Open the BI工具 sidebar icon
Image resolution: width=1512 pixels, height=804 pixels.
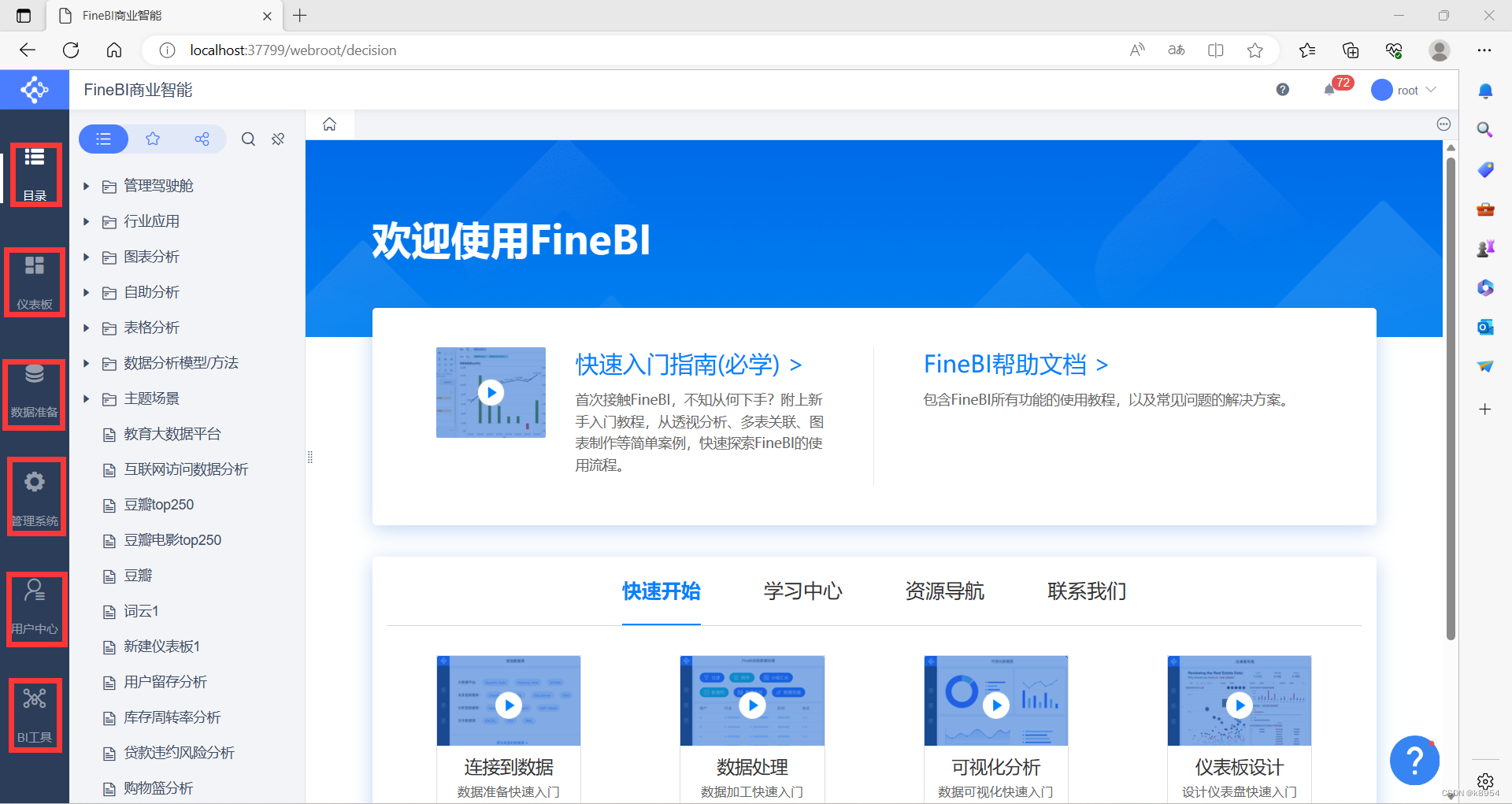click(x=35, y=714)
